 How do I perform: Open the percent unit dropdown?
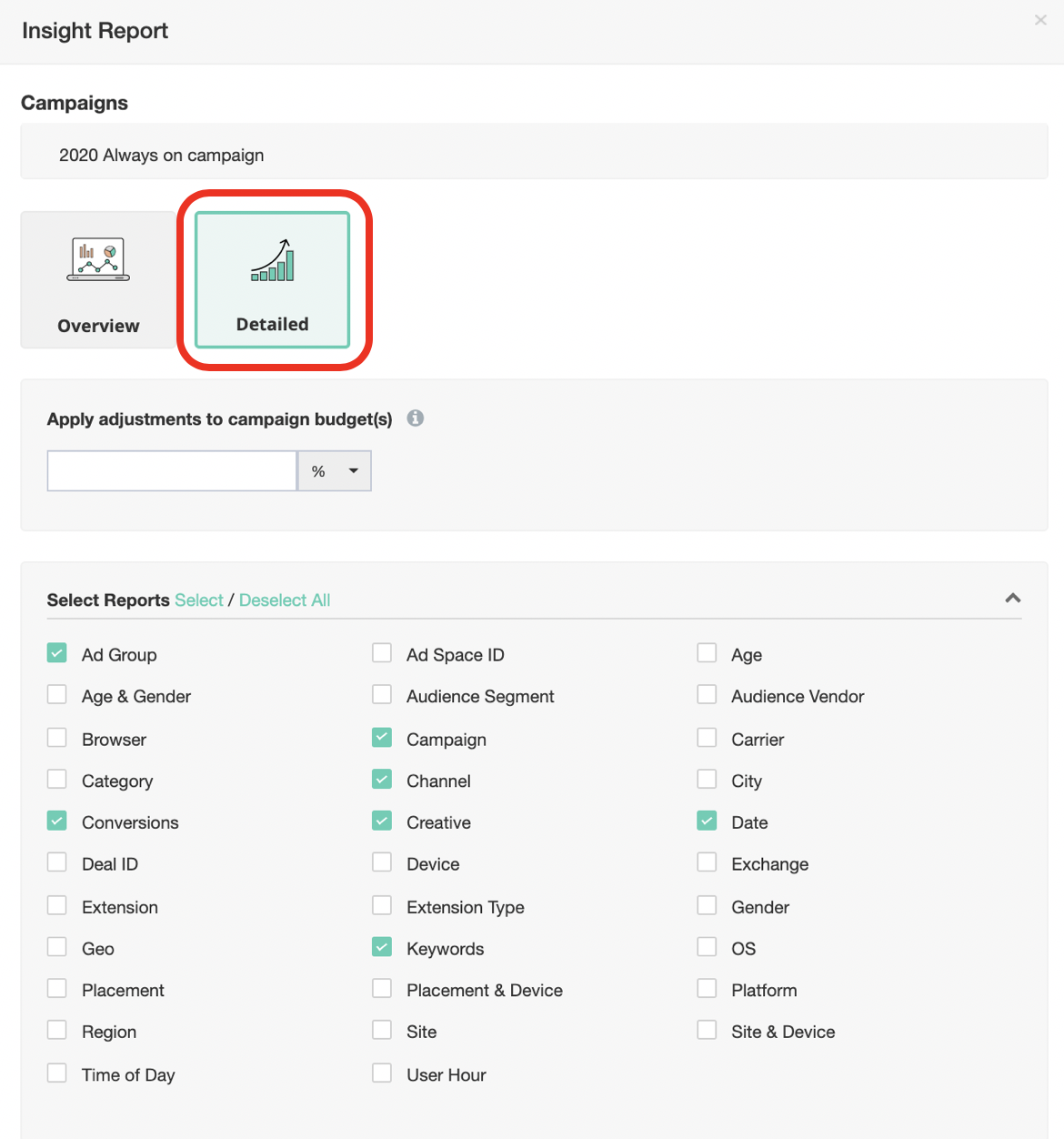(x=335, y=471)
